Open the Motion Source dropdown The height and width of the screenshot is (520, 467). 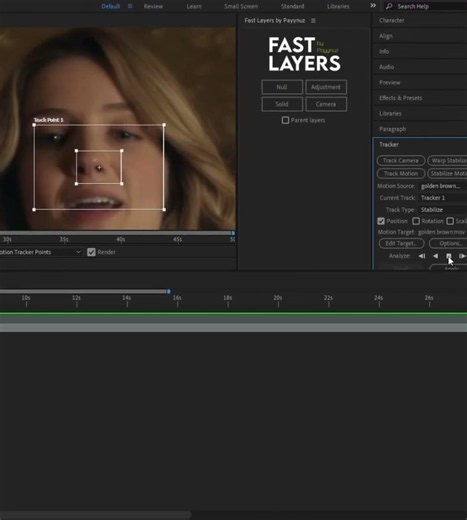pyautogui.click(x=443, y=186)
